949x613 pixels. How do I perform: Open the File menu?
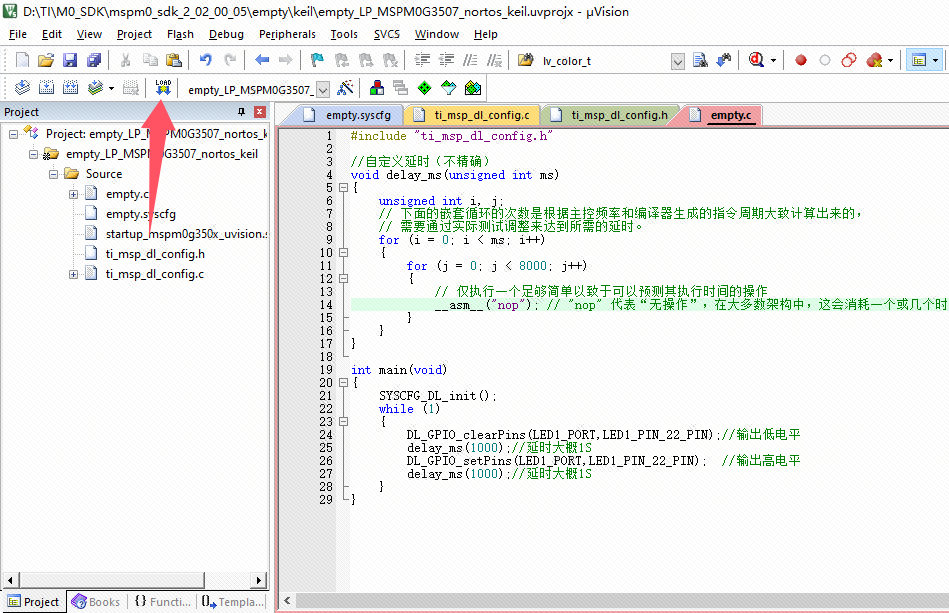click(18, 34)
